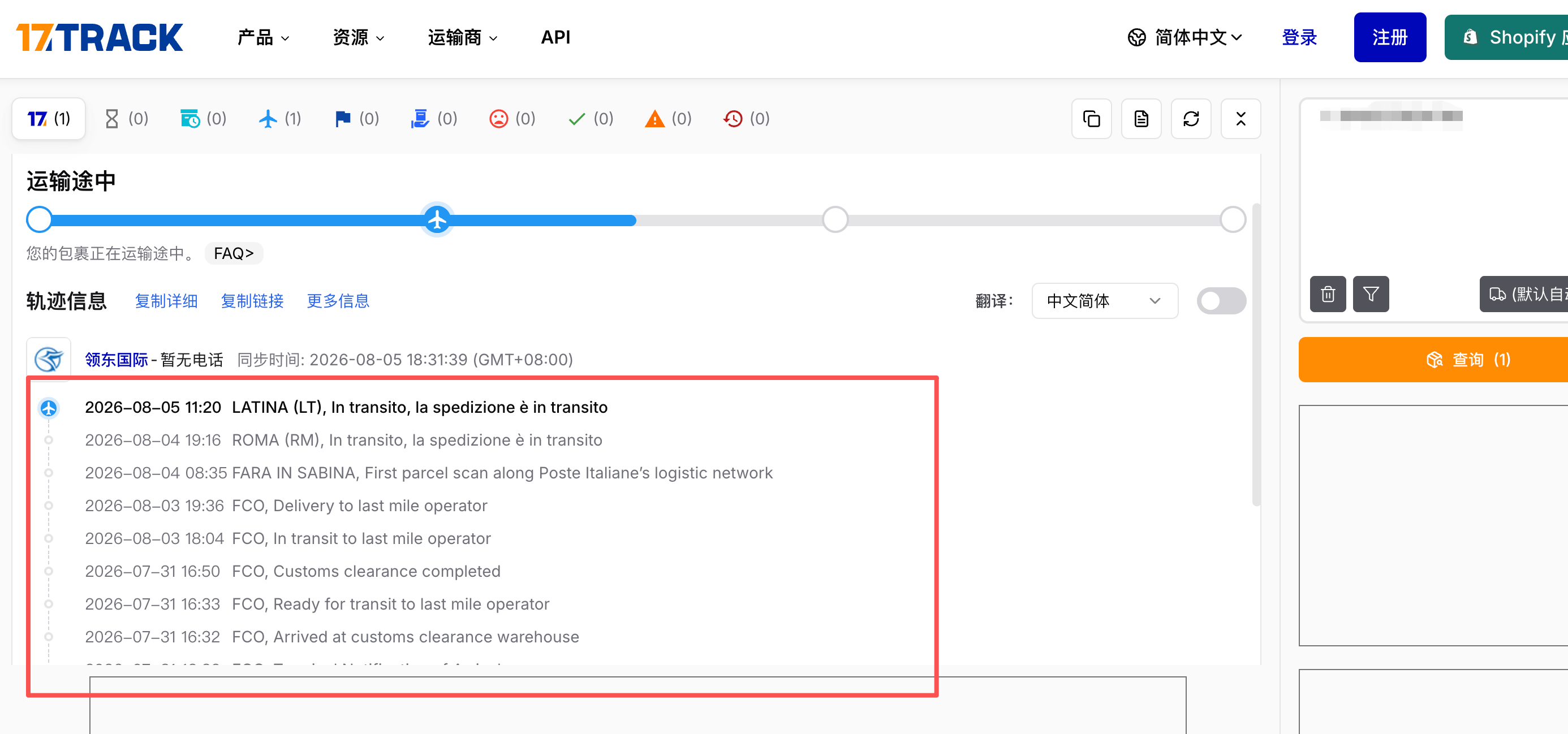Screen dimensions: 1568x734
Task: Click the document export icon
Action: 1141,119
